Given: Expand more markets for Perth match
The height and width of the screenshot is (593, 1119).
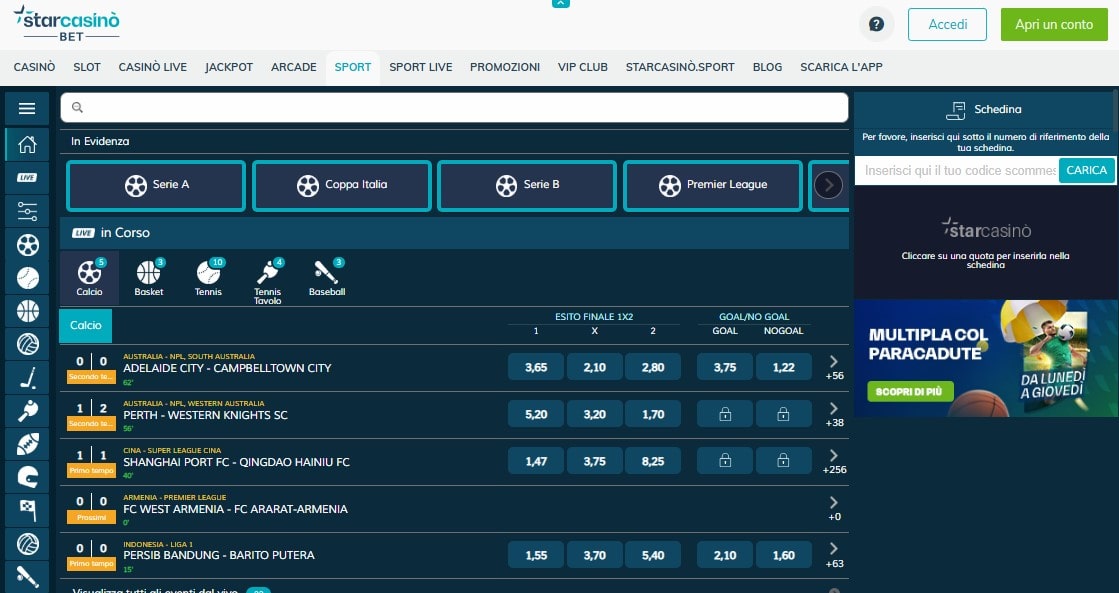Looking at the screenshot, I should [834, 415].
